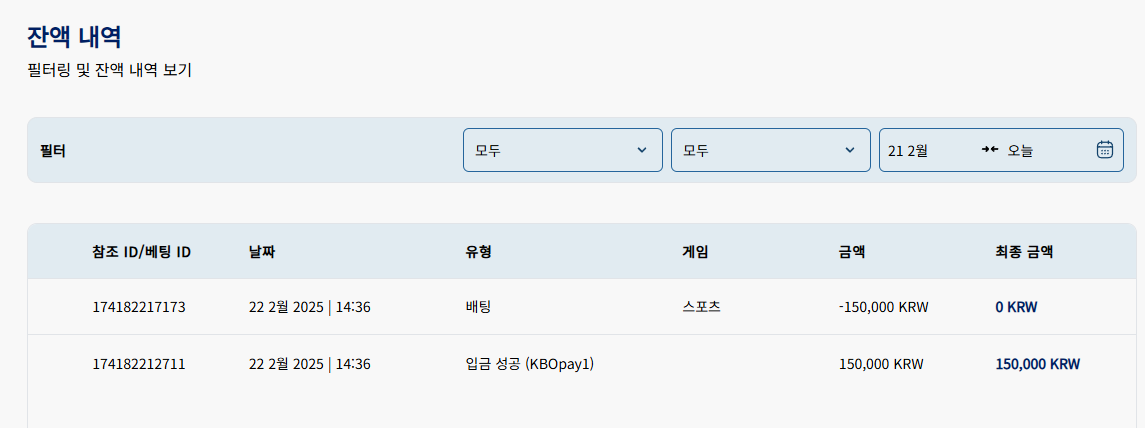Click the 참조 ID/베팅 ID column header
Viewport: 1145px width, 428px height.
(142, 252)
